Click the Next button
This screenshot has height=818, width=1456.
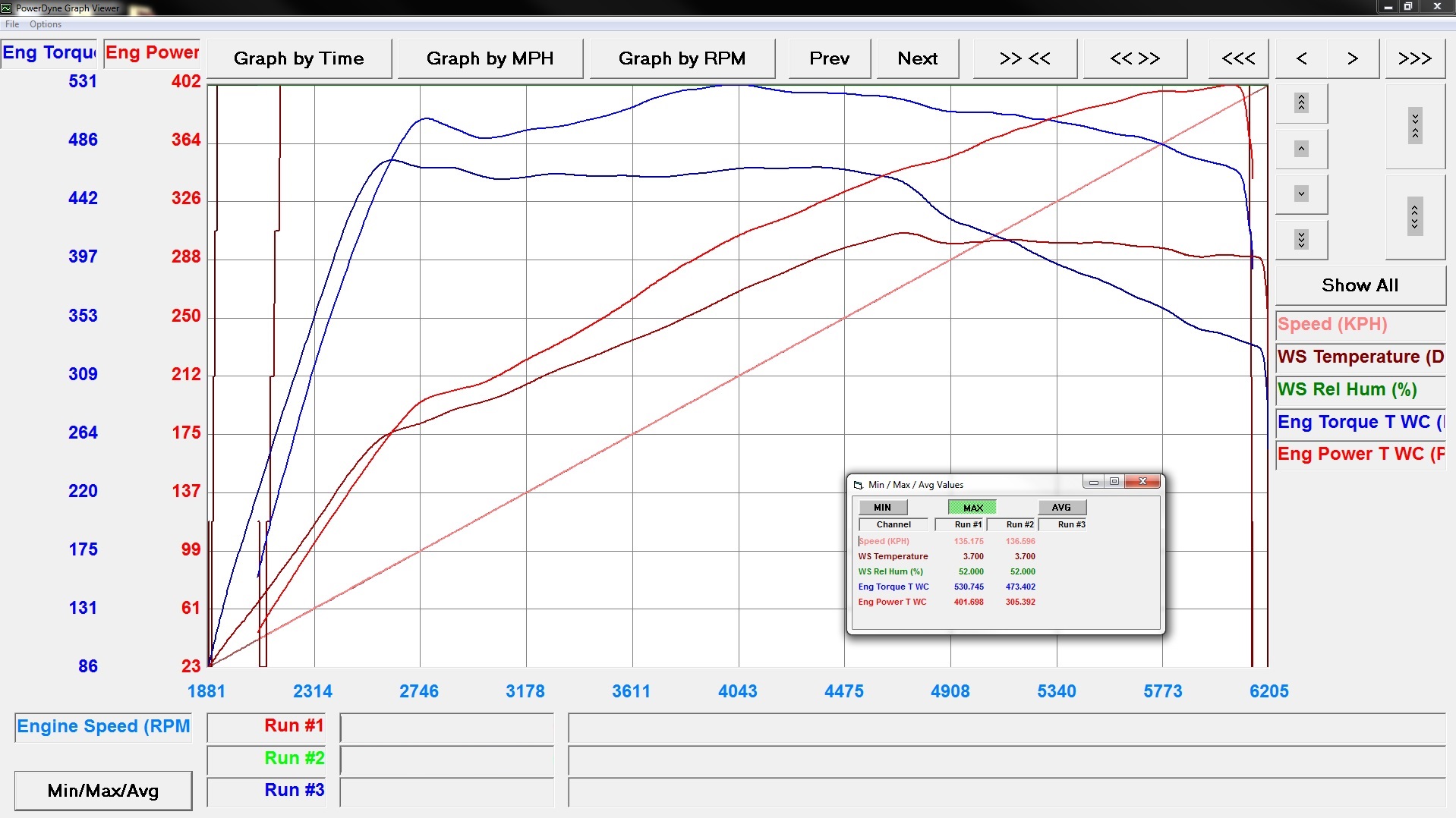coord(917,58)
